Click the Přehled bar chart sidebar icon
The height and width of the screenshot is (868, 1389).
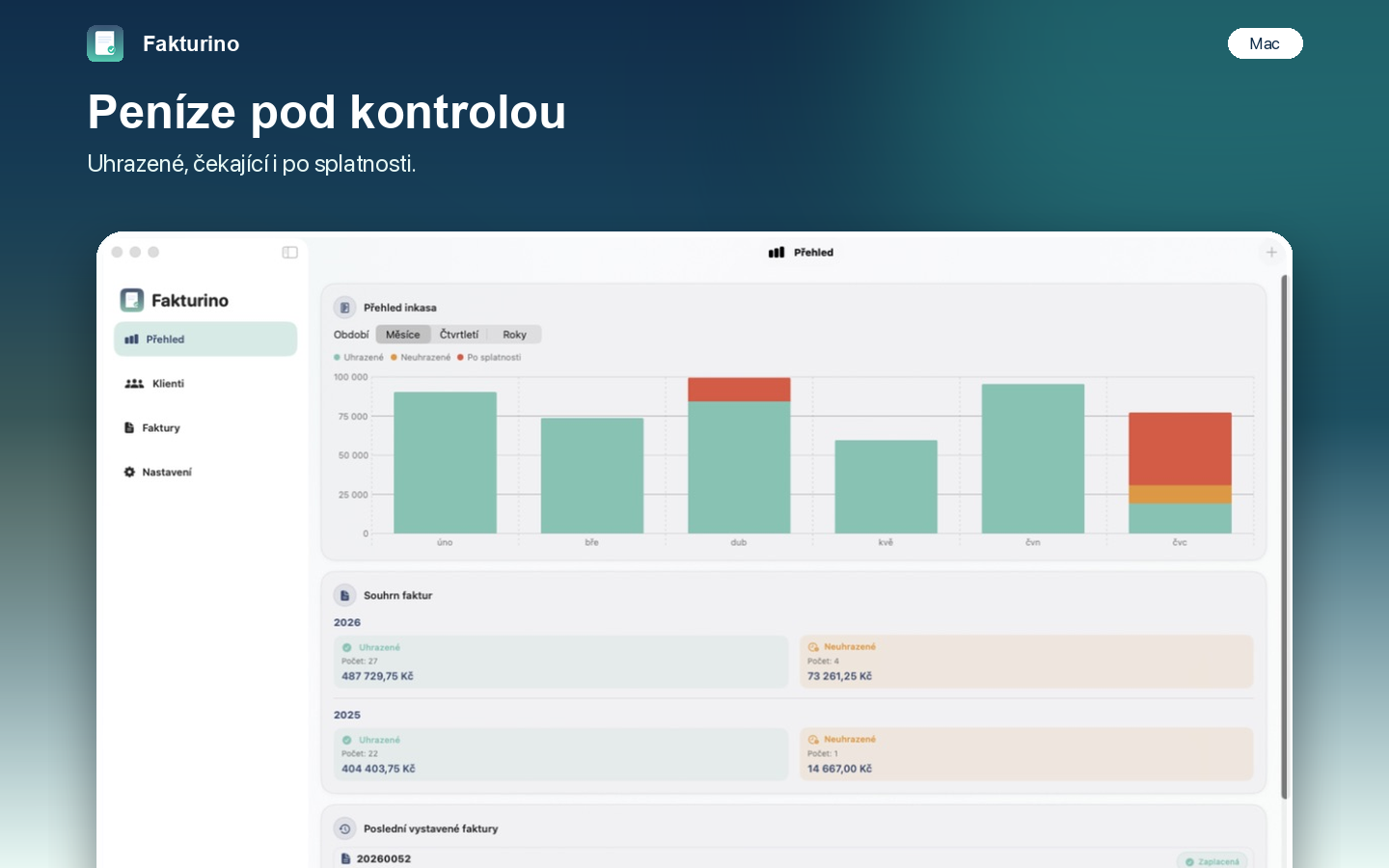(x=131, y=339)
